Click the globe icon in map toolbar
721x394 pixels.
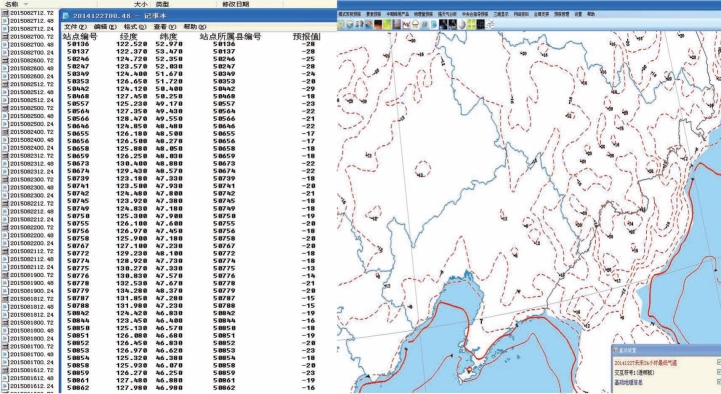[x=369, y=24]
